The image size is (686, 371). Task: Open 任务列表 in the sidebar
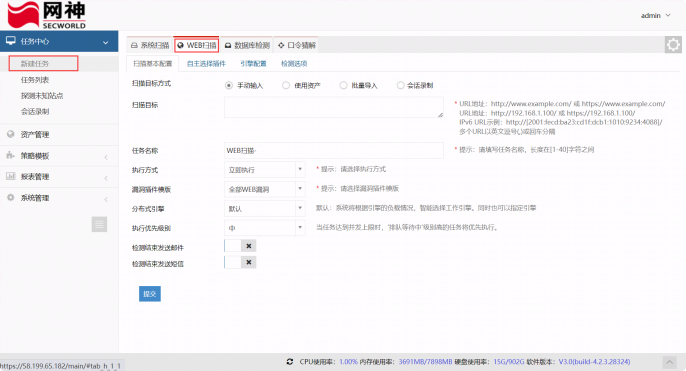tap(35, 80)
